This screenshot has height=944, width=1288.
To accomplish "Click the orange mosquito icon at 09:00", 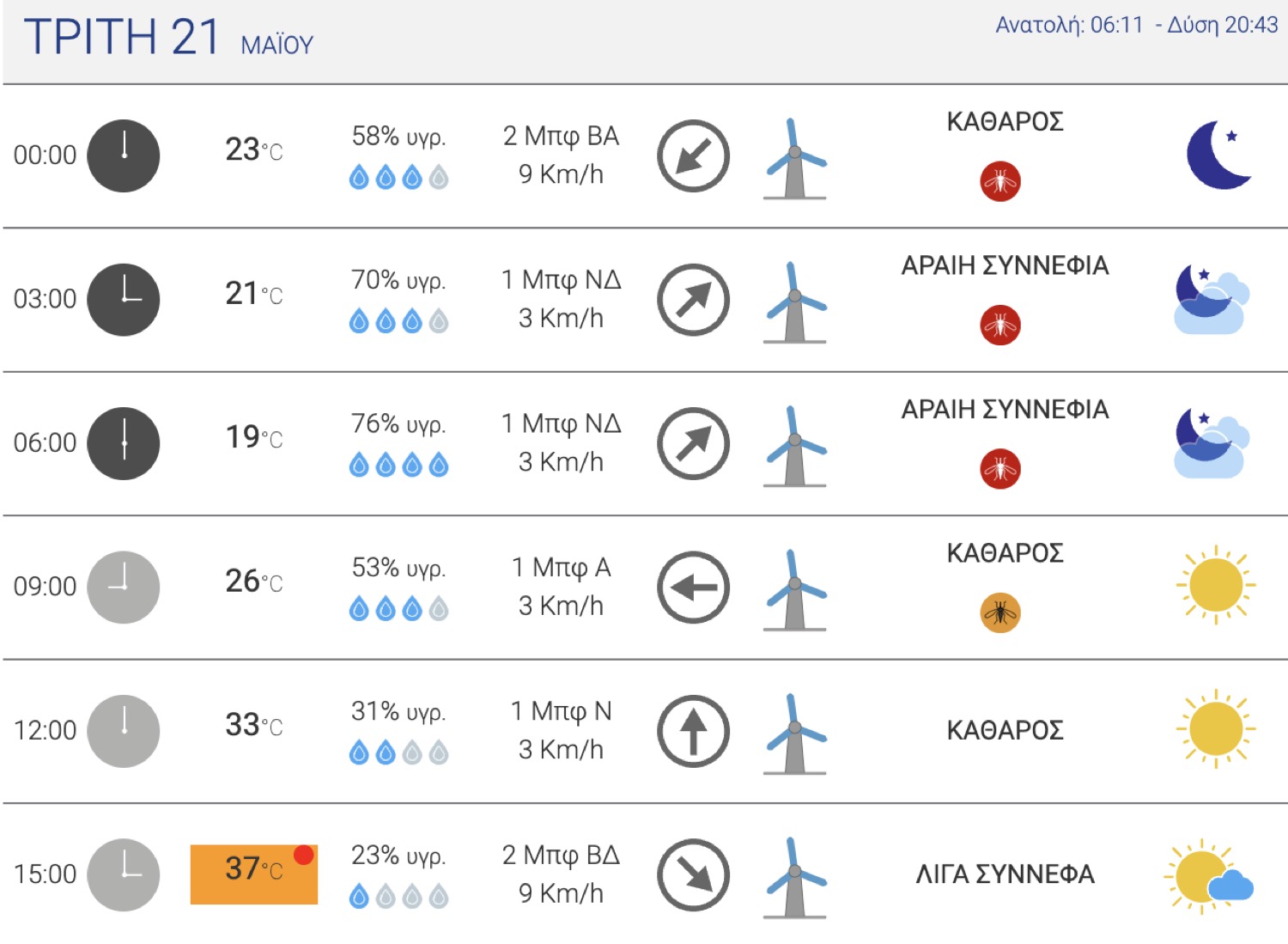I will (x=1000, y=612).
